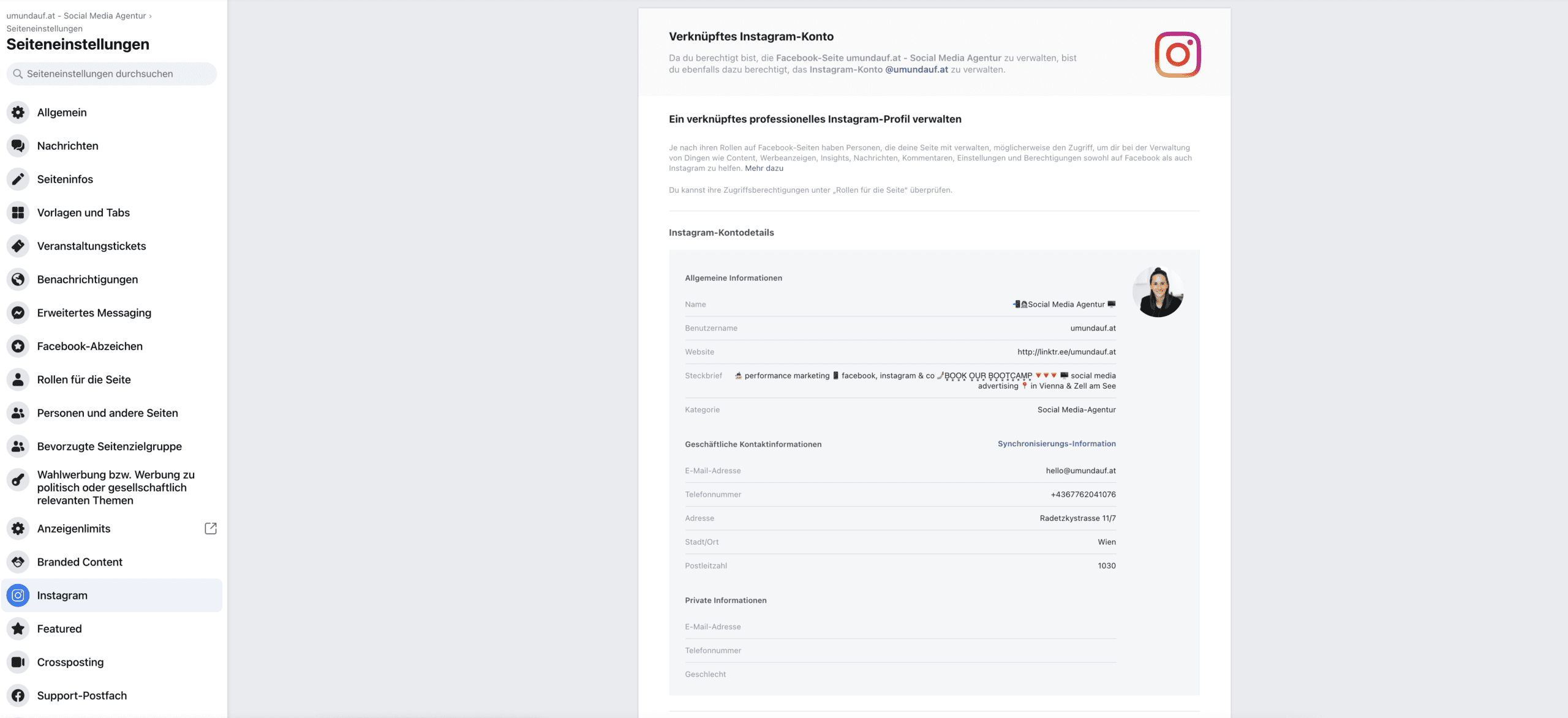
Task: Click the +4367762041076 phone number
Action: tap(1083, 495)
